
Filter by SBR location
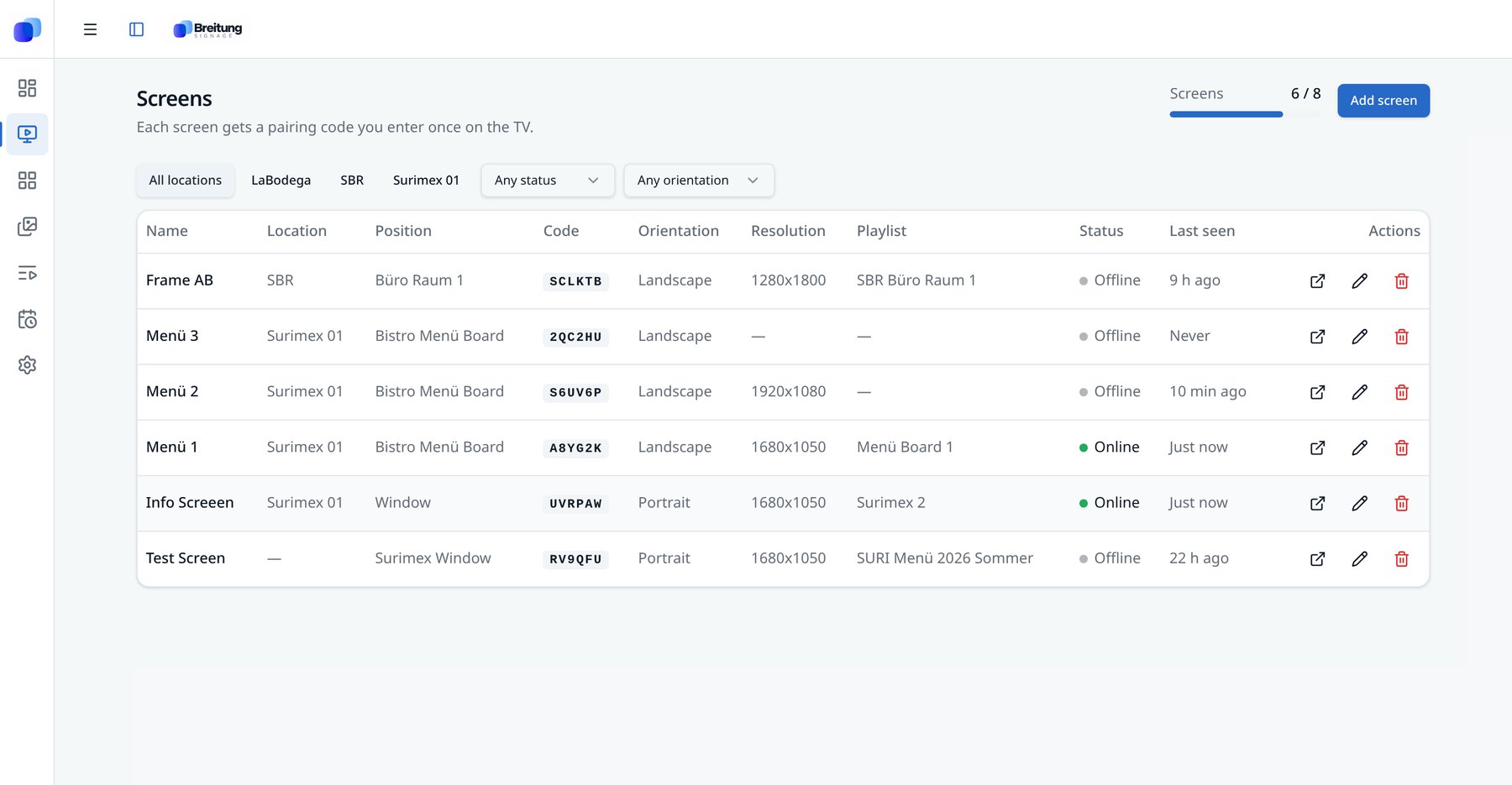click(x=352, y=181)
